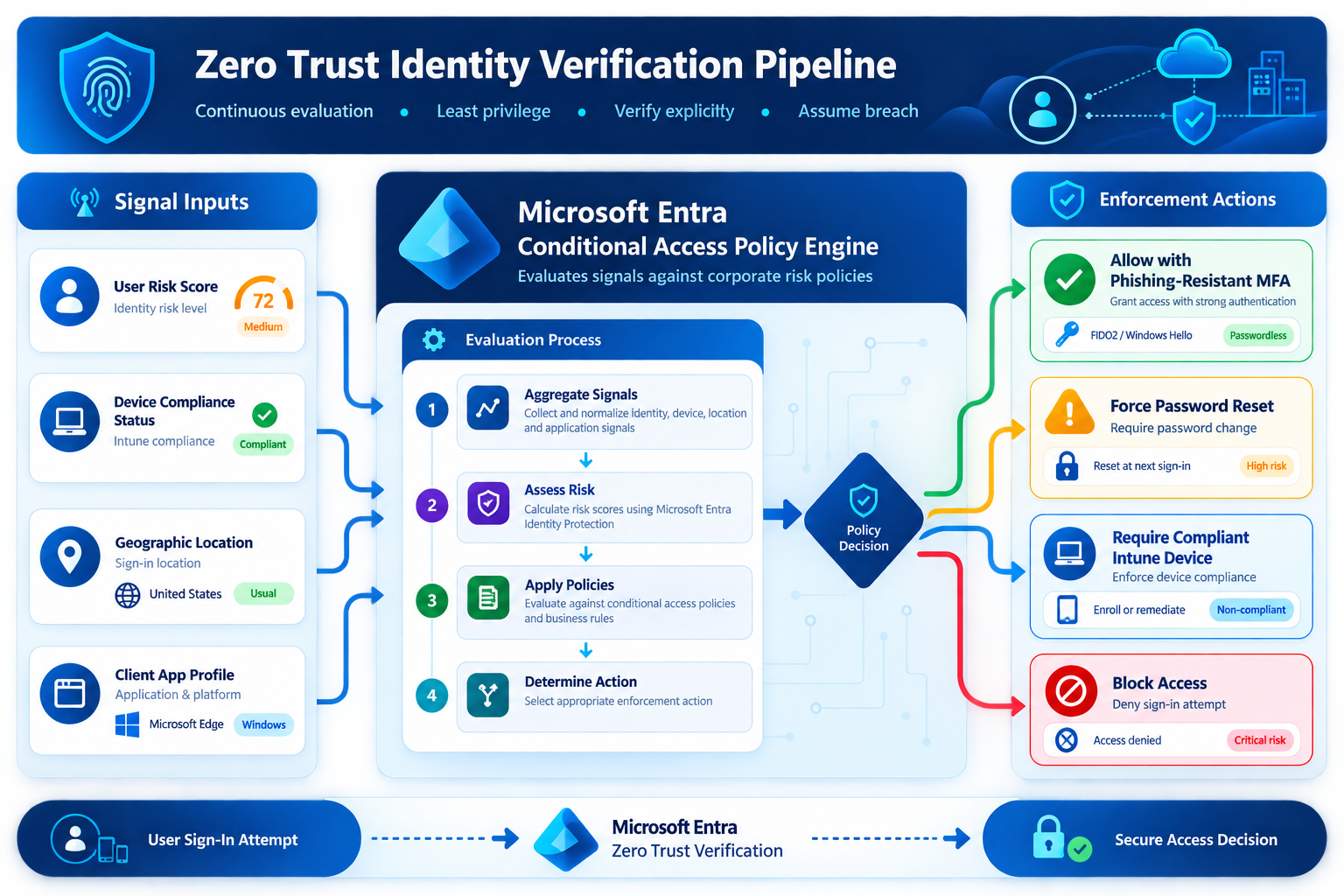Image resolution: width=1344 pixels, height=896 pixels.
Task: Click the Device Compliance laptop icon
Action: click(x=70, y=422)
